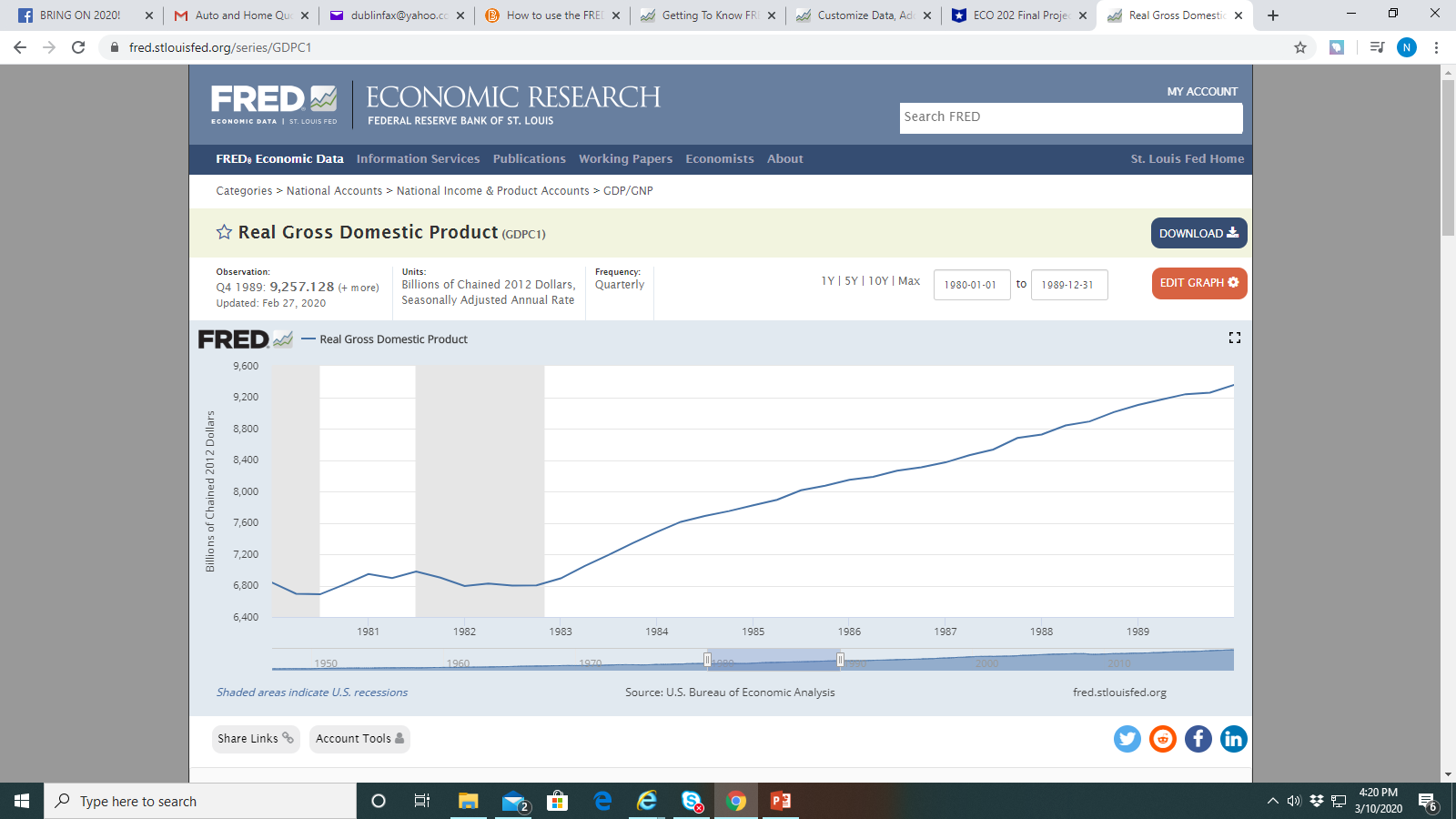Image resolution: width=1456 pixels, height=819 pixels.
Task: Expand the chart to fullscreen
Action: (1234, 338)
